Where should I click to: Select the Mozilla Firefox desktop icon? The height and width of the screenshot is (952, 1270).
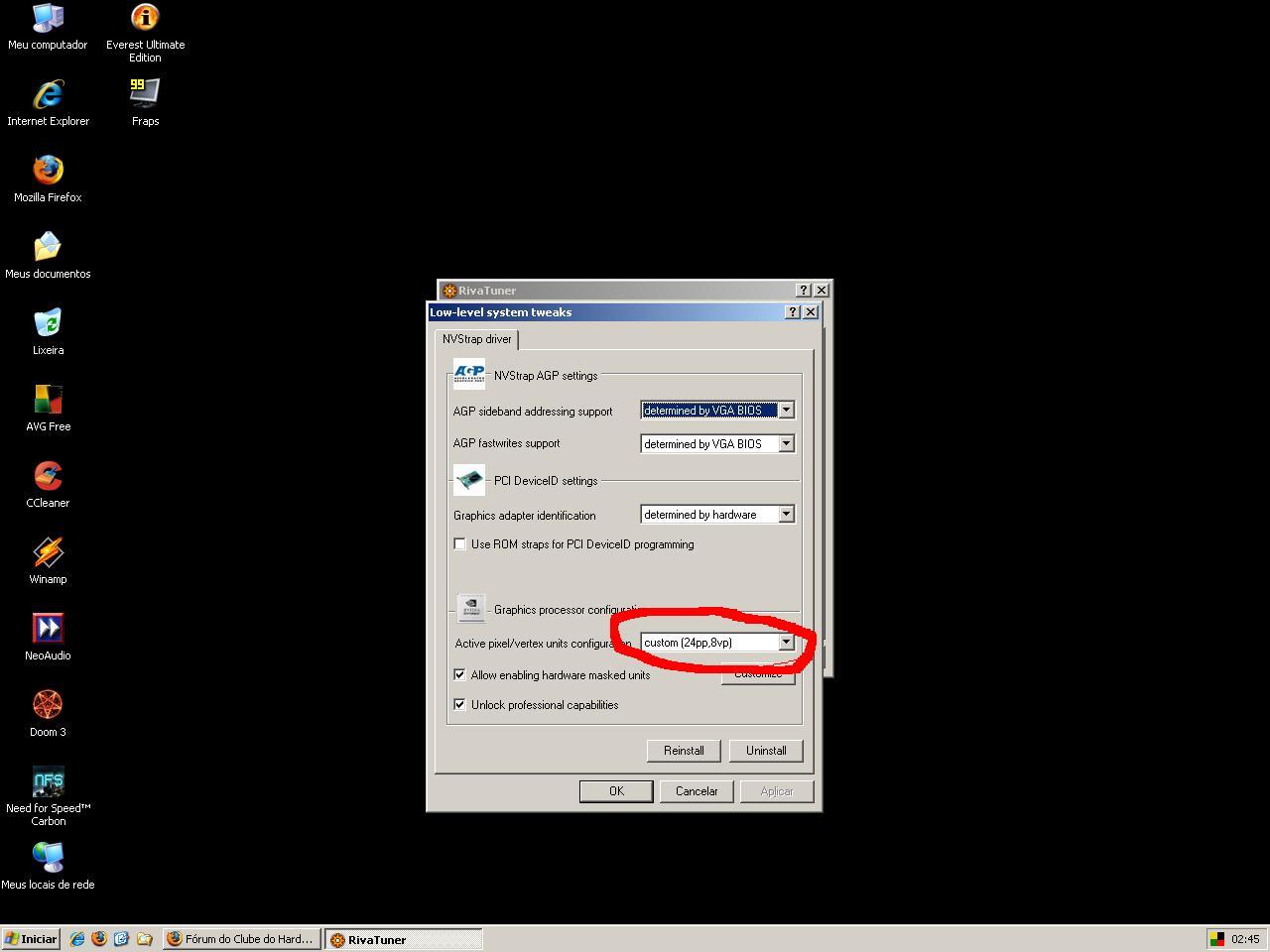(48, 178)
